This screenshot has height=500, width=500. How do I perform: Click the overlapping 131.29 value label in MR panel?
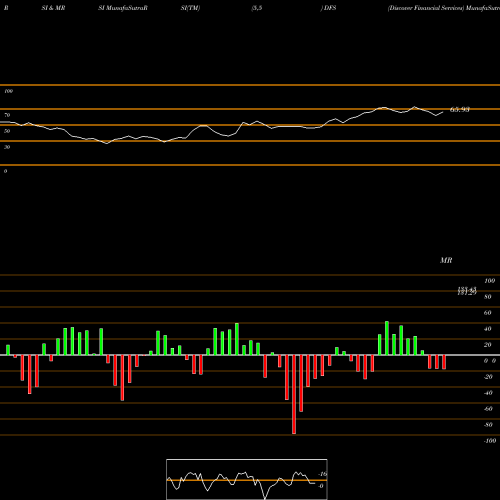click(467, 292)
